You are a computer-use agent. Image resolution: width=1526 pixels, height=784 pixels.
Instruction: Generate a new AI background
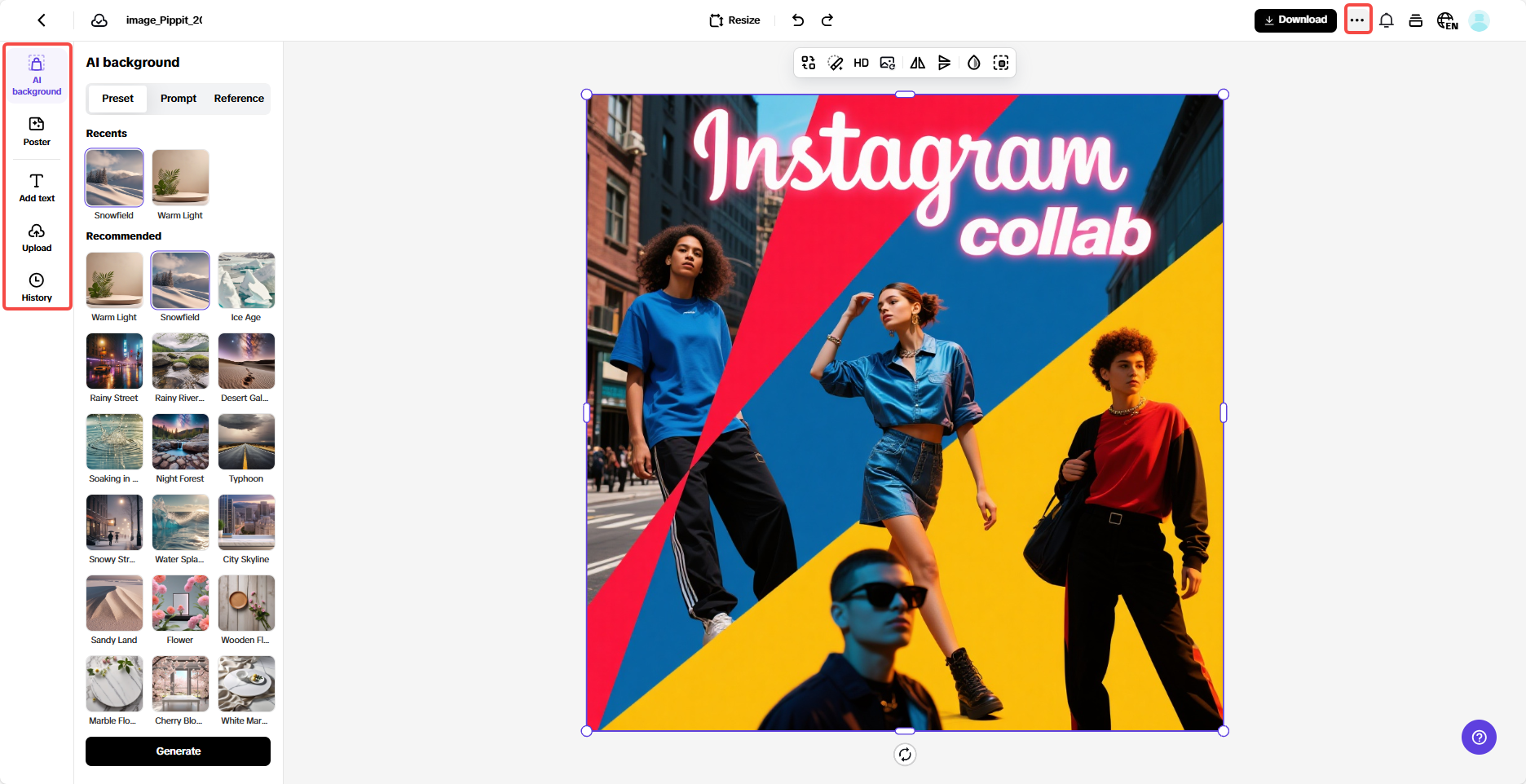177,751
